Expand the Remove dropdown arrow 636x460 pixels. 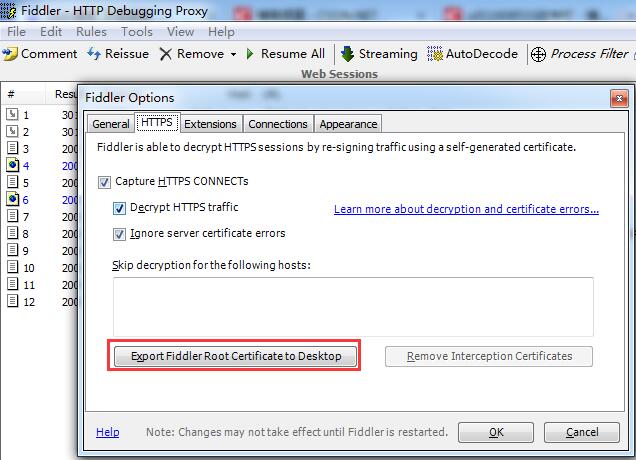[233, 54]
